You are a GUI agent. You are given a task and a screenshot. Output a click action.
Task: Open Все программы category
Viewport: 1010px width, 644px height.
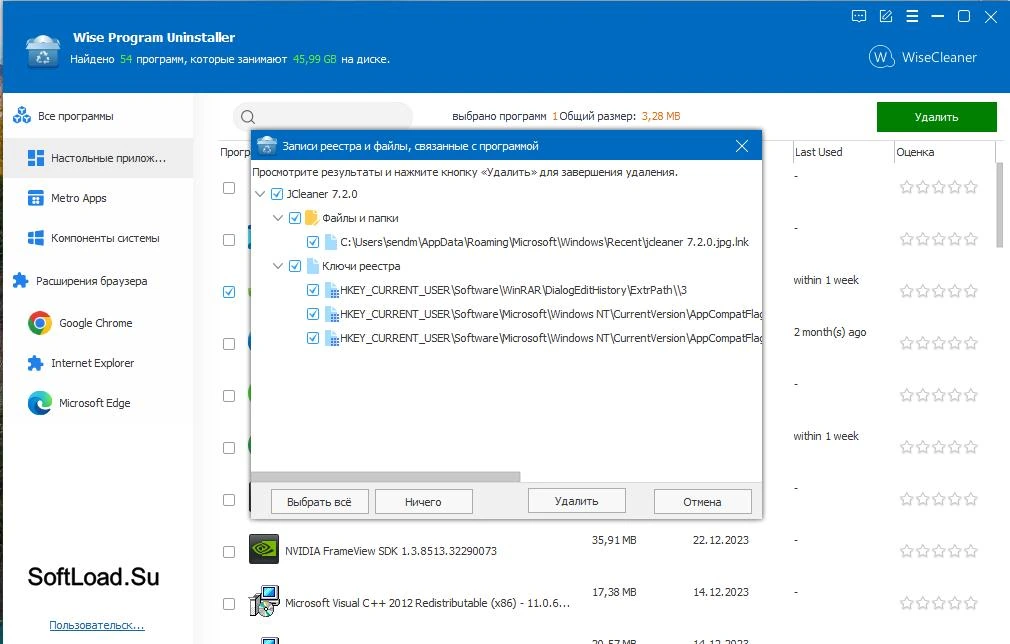pyautogui.click(x=75, y=116)
